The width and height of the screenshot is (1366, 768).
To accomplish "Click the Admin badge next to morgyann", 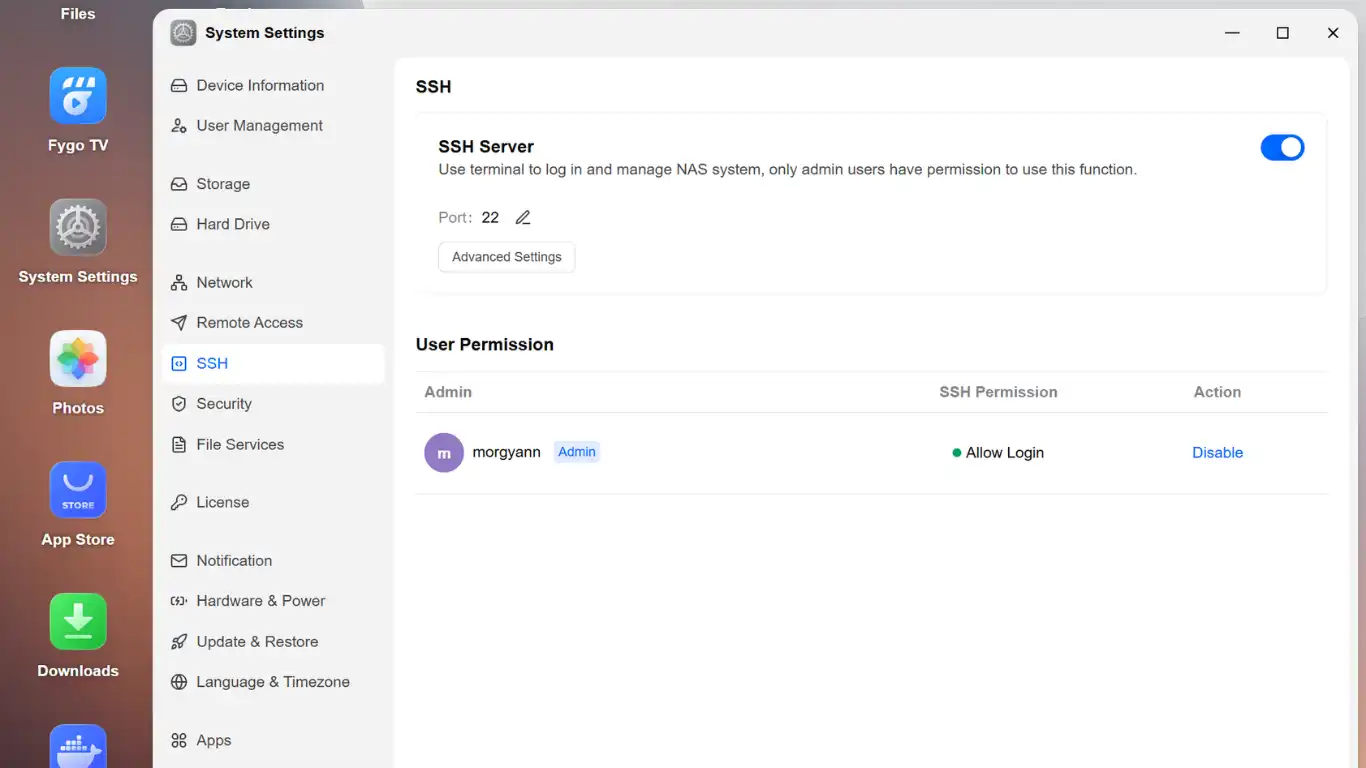I will pyautogui.click(x=577, y=452).
